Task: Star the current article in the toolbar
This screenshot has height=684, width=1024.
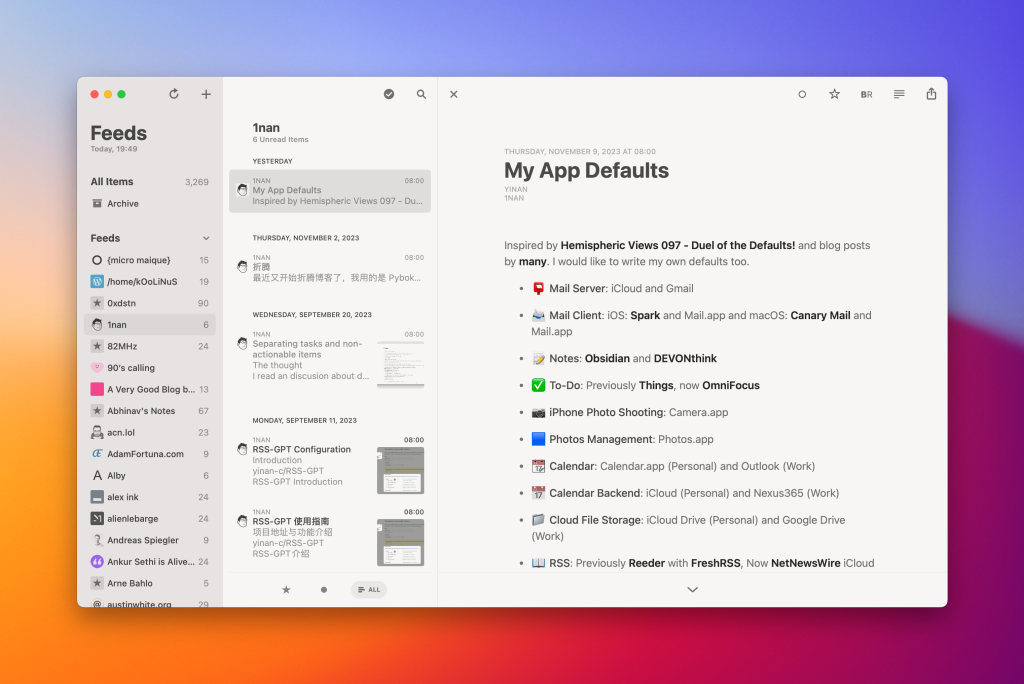Action: (x=834, y=93)
